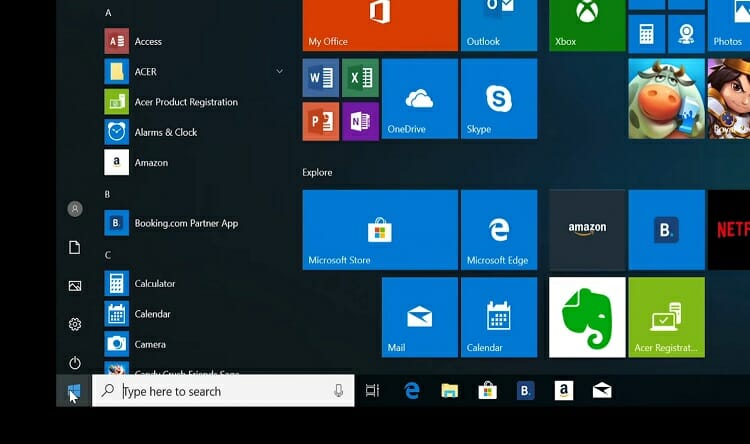This screenshot has height=444, width=750.
Task: Activate the search microphone icon
Action: [x=339, y=391]
